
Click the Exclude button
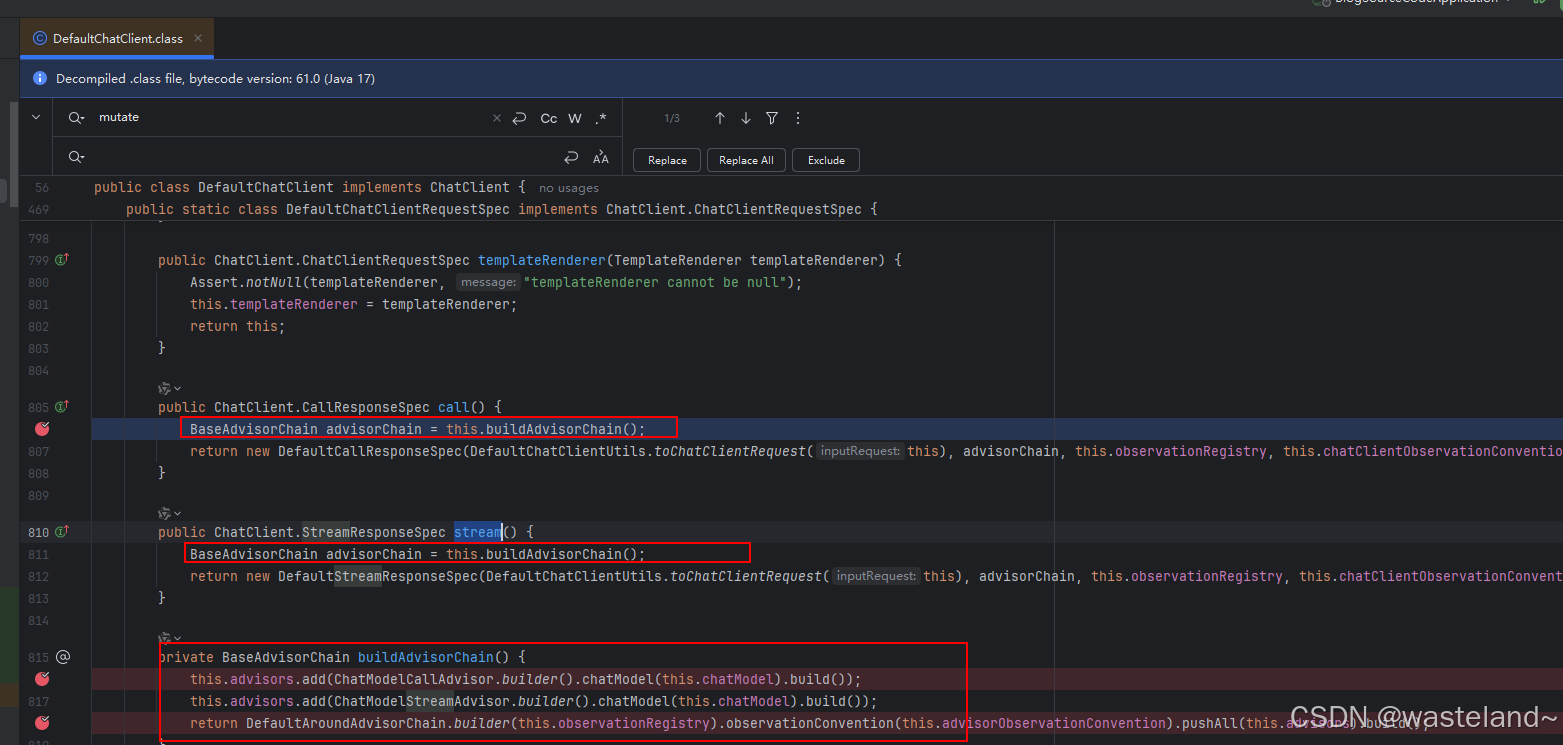coord(826,160)
